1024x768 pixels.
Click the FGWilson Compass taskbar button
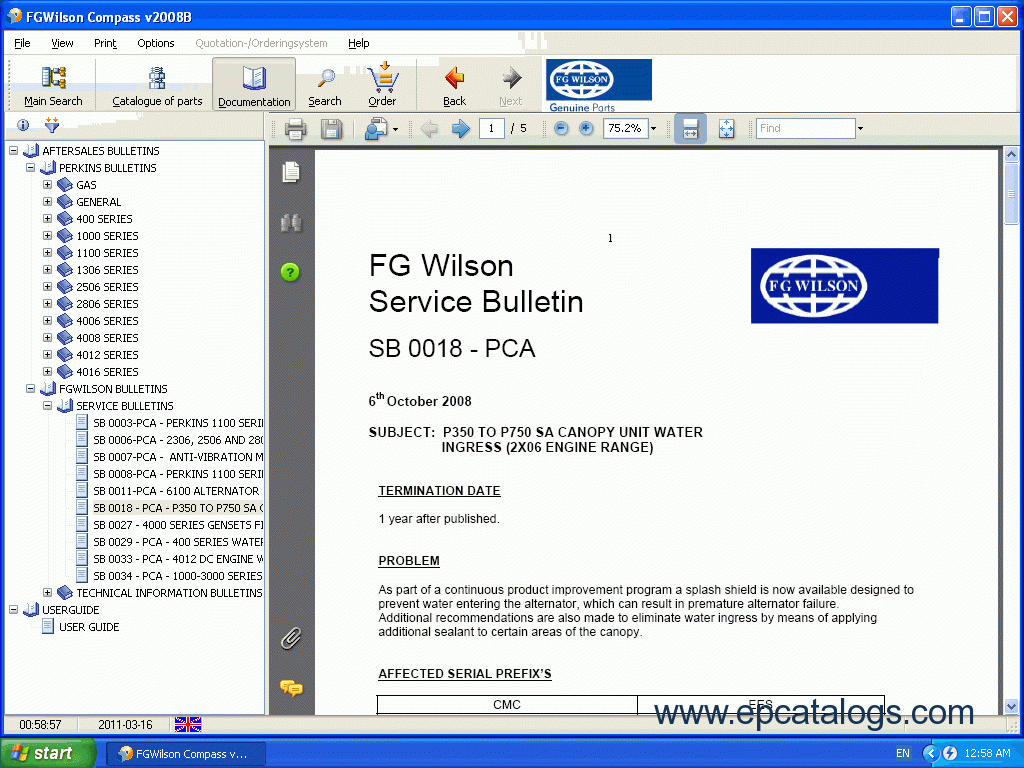[185, 754]
